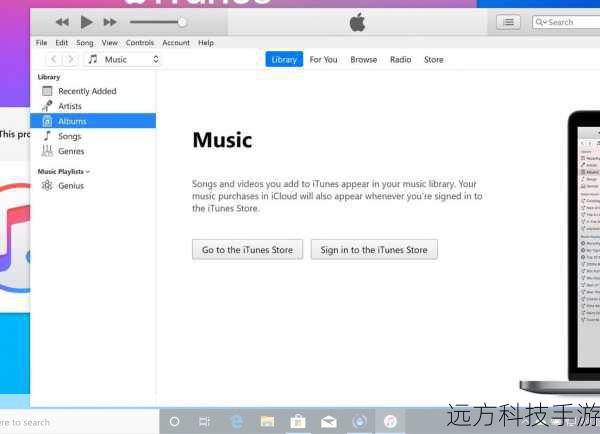
Task: Open the Genius playlist
Action: [x=93, y=186]
